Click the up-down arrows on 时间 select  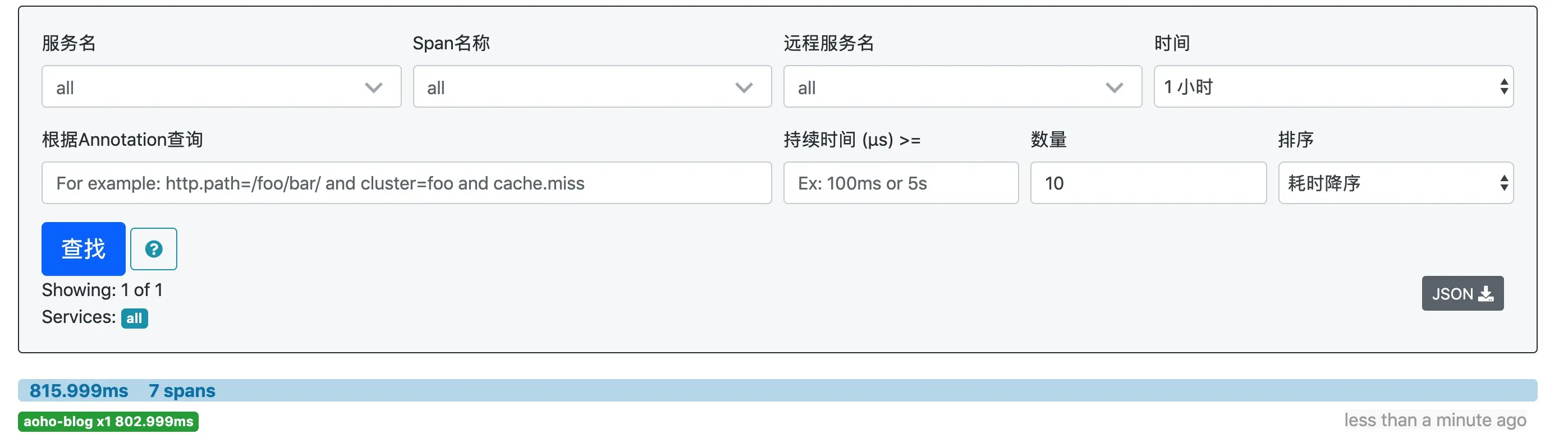(x=1504, y=86)
